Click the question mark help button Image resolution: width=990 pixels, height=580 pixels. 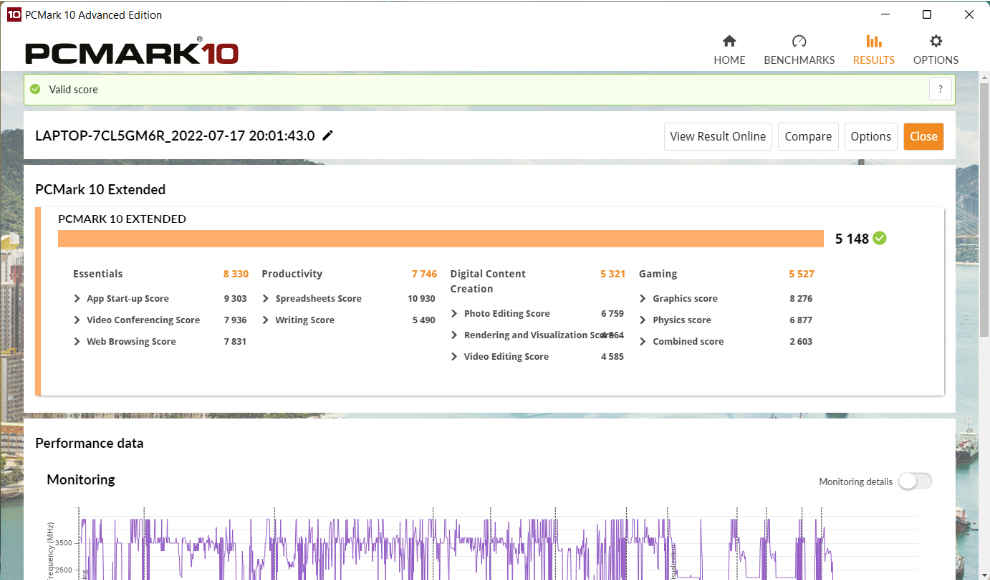coord(940,89)
